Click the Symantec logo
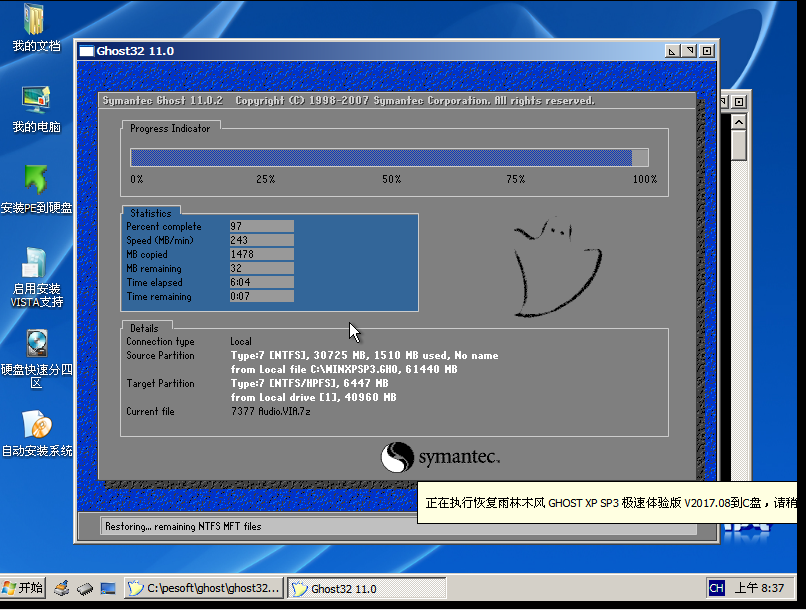 (440, 457)
